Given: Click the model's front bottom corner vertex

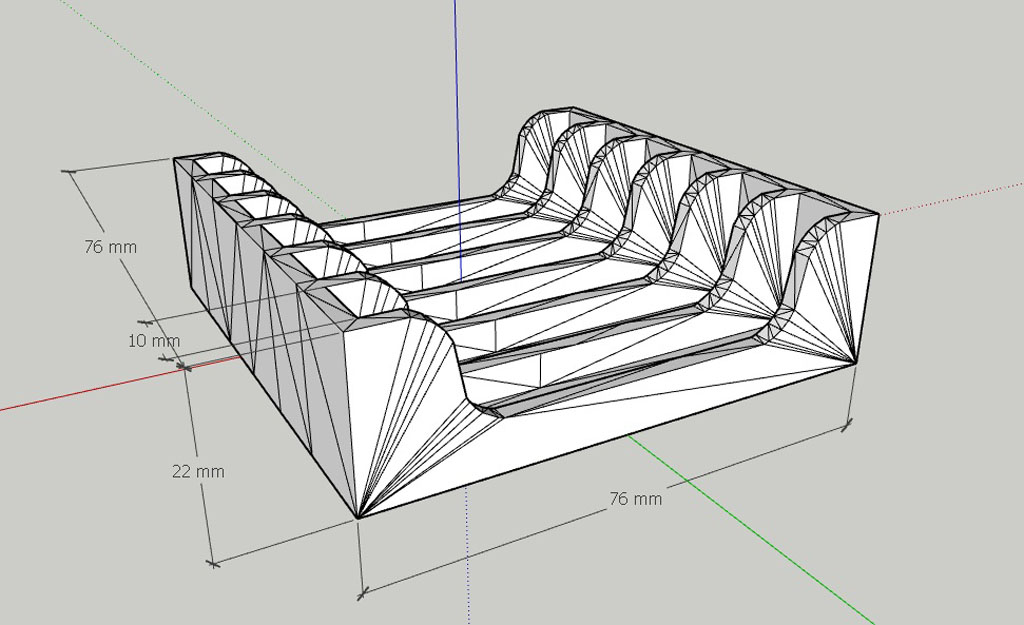Looking at the screenshot, I should [x=358, y=517].
